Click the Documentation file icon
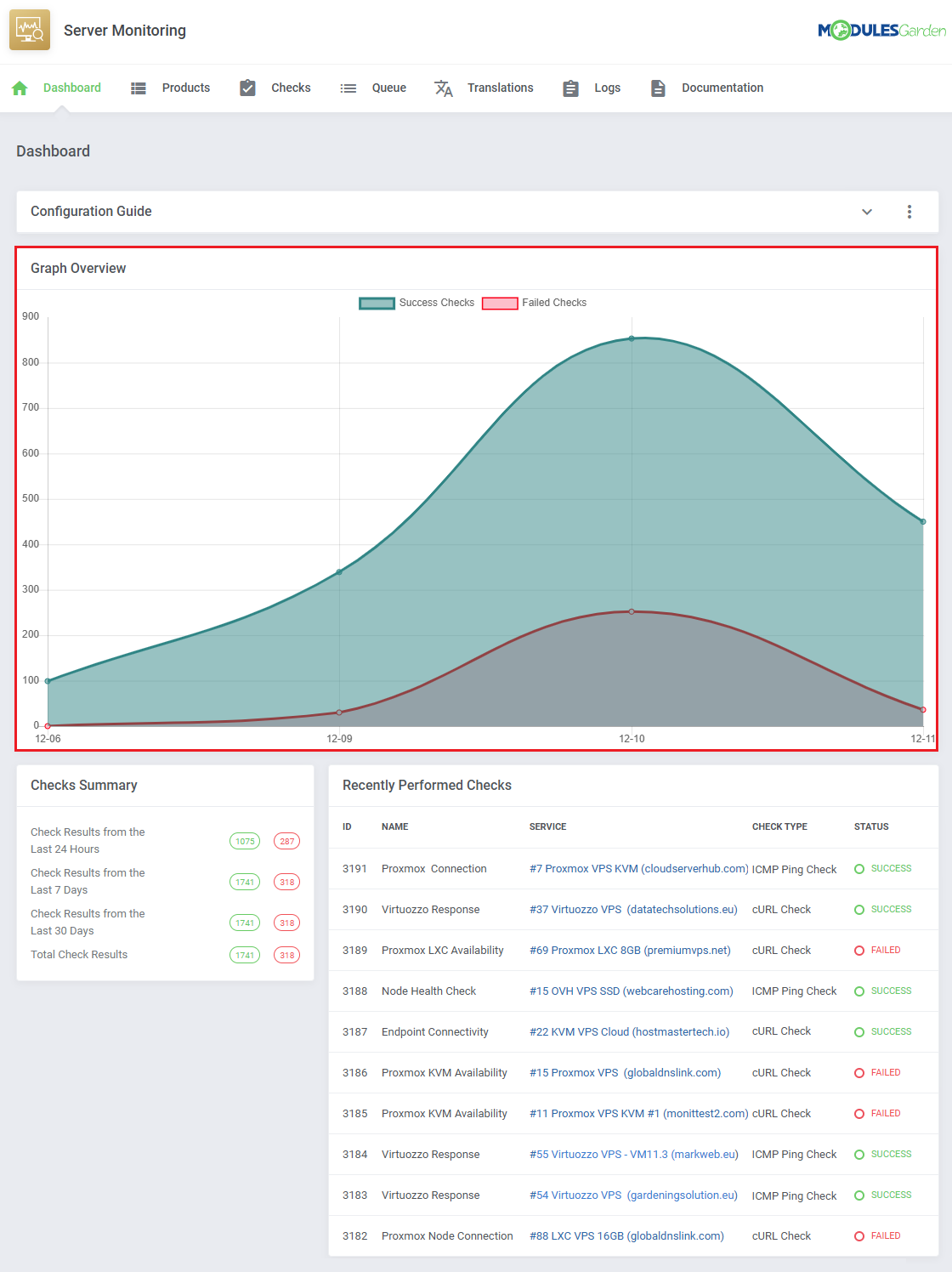The height and width of the screenshot is (1272, 952). pos(658,88)
